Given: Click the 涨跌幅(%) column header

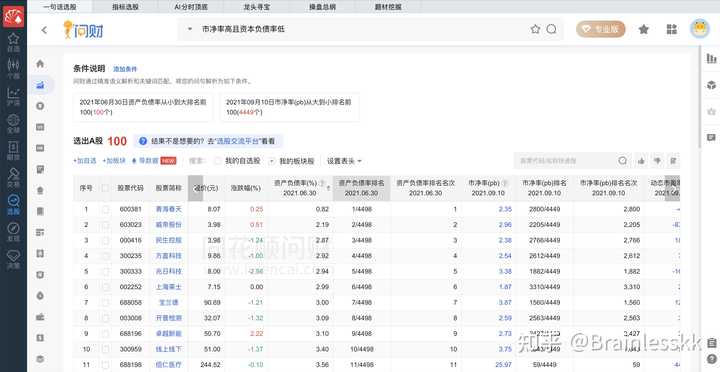Looking at the screenshot, I should coord(245,188).
